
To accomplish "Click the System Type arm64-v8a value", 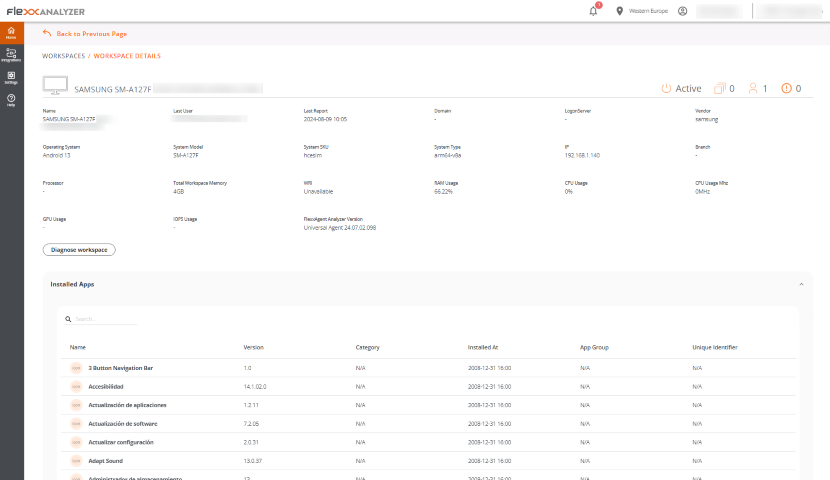I will coord(448,155).
